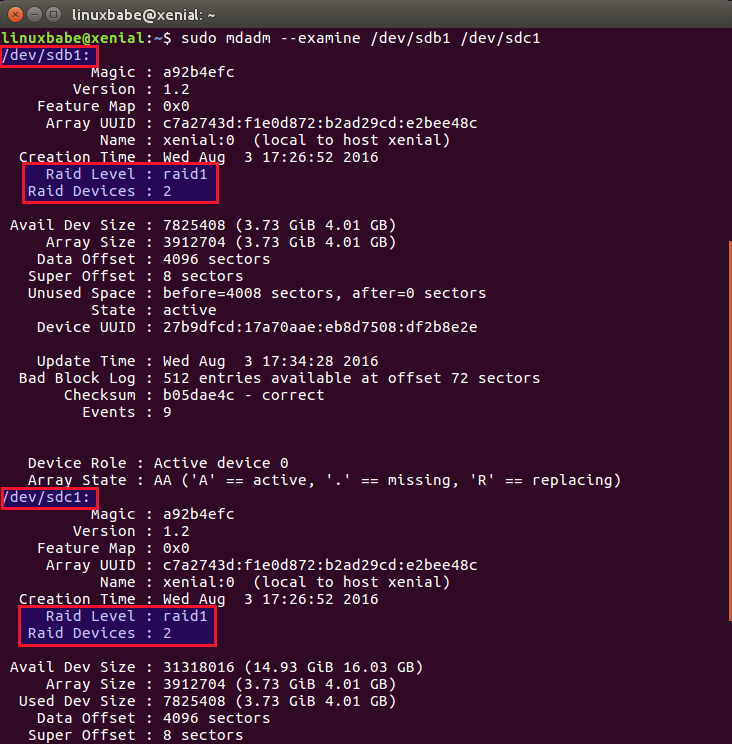Maximize the terminal window
Screen dimensions: 732x744
tap(54, 15)
